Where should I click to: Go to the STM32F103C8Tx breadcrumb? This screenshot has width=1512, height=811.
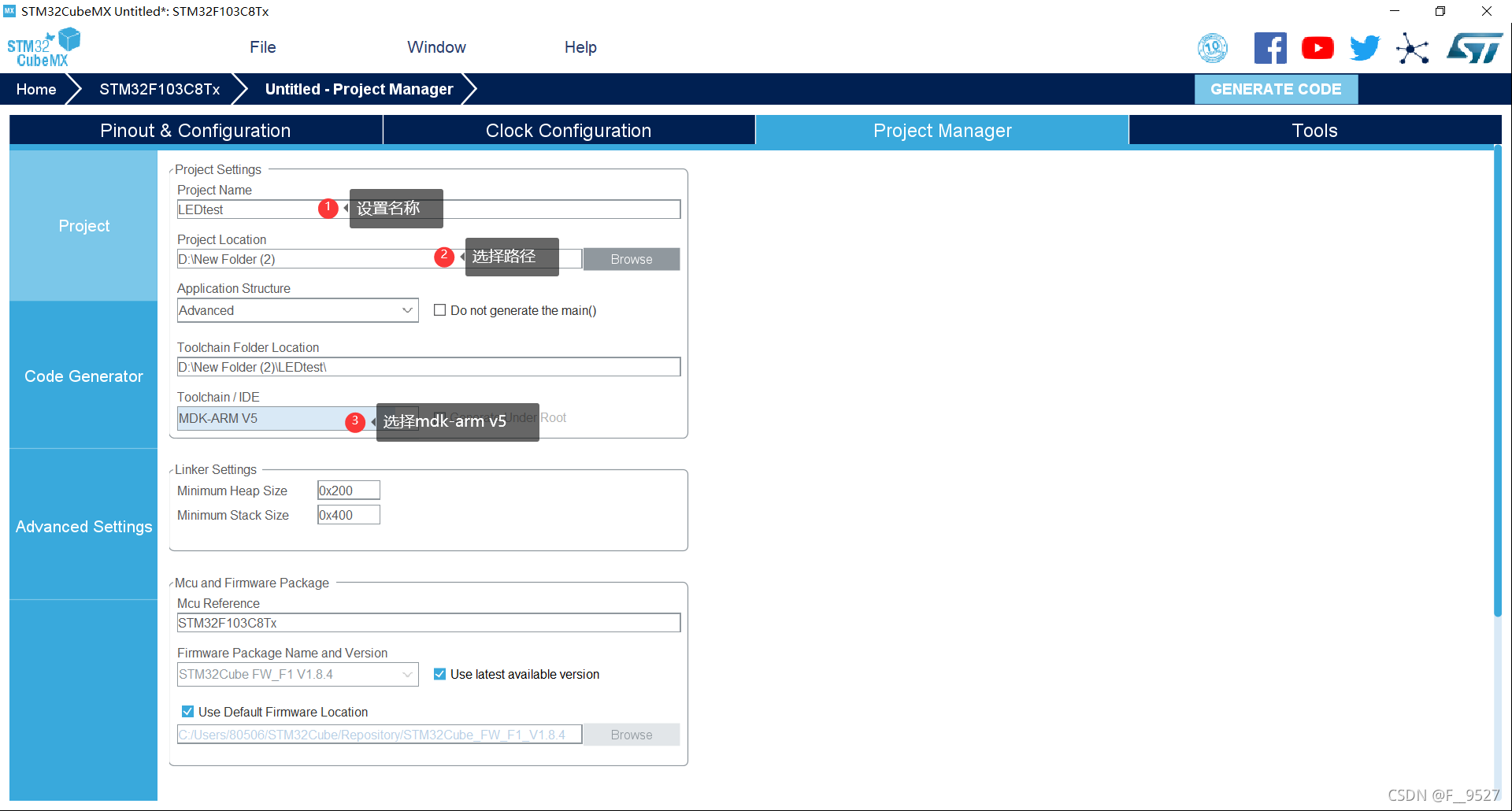click(159, 89)
